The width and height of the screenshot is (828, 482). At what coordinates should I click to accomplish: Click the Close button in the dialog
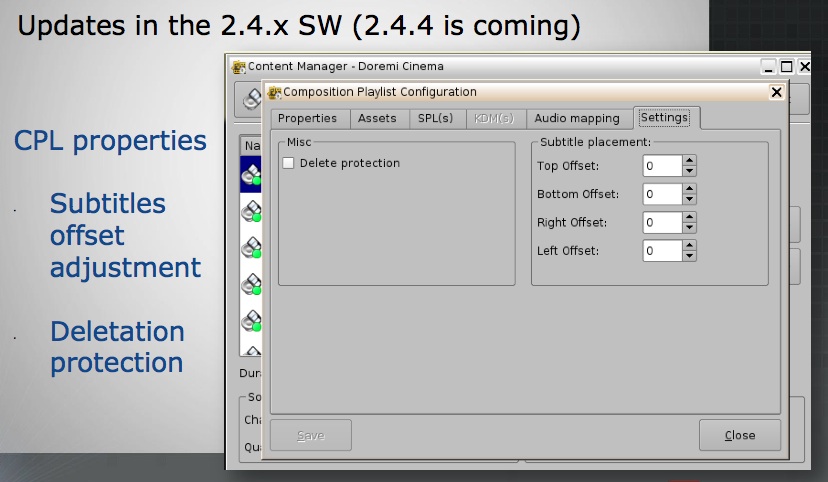coord(740,435)
